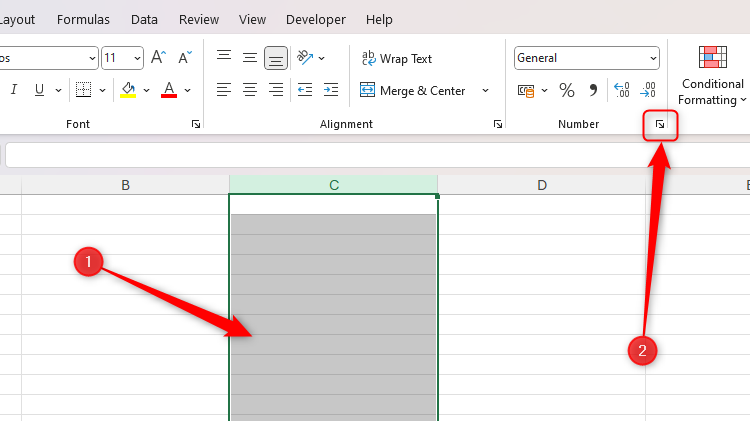Open underline style dropdown arrow

pyautogui.click(x=58, y=90)
